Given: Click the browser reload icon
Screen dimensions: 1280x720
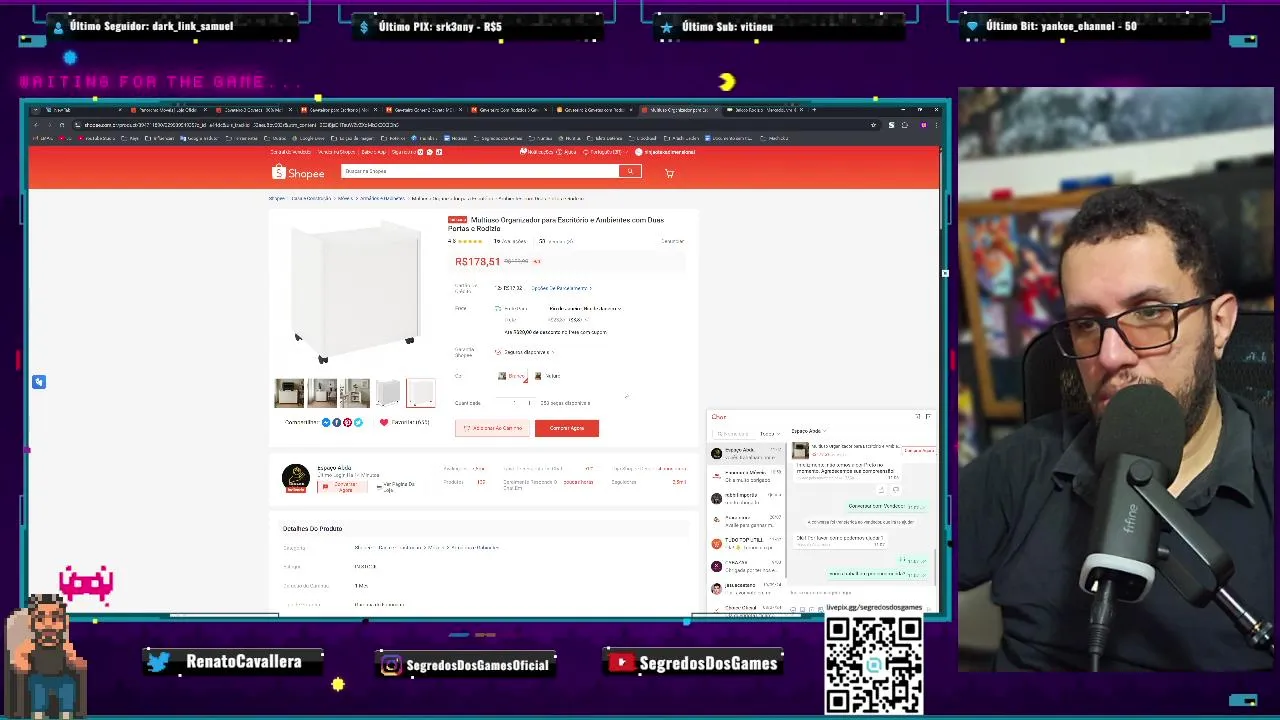Looking at the screenshot, I should [61, 125].
